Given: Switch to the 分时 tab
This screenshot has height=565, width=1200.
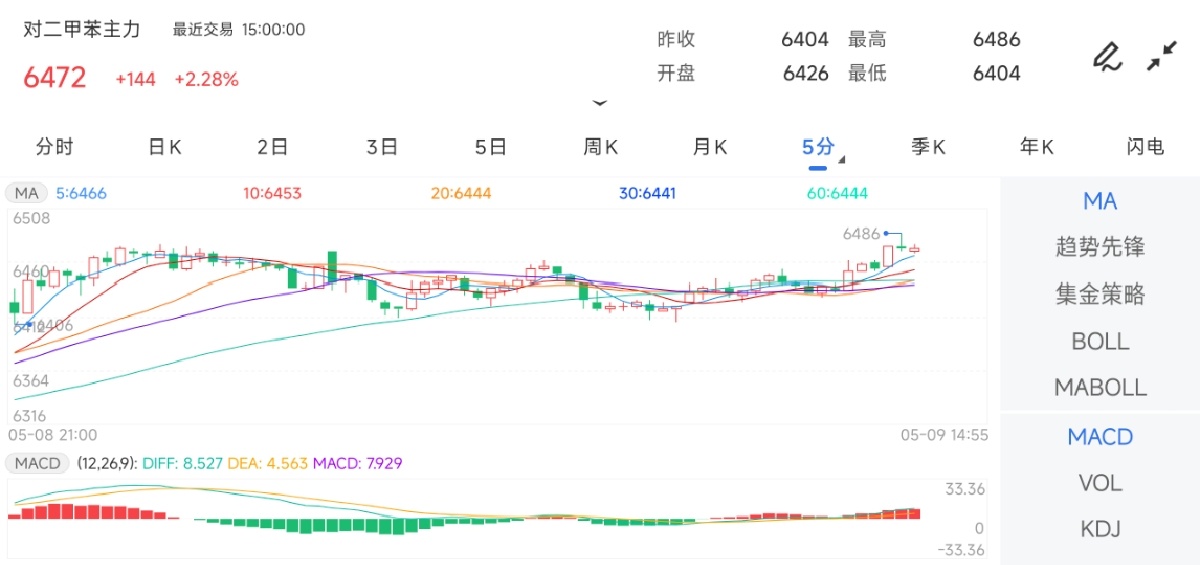Looking at the screenshot, I should pos(55,147).
